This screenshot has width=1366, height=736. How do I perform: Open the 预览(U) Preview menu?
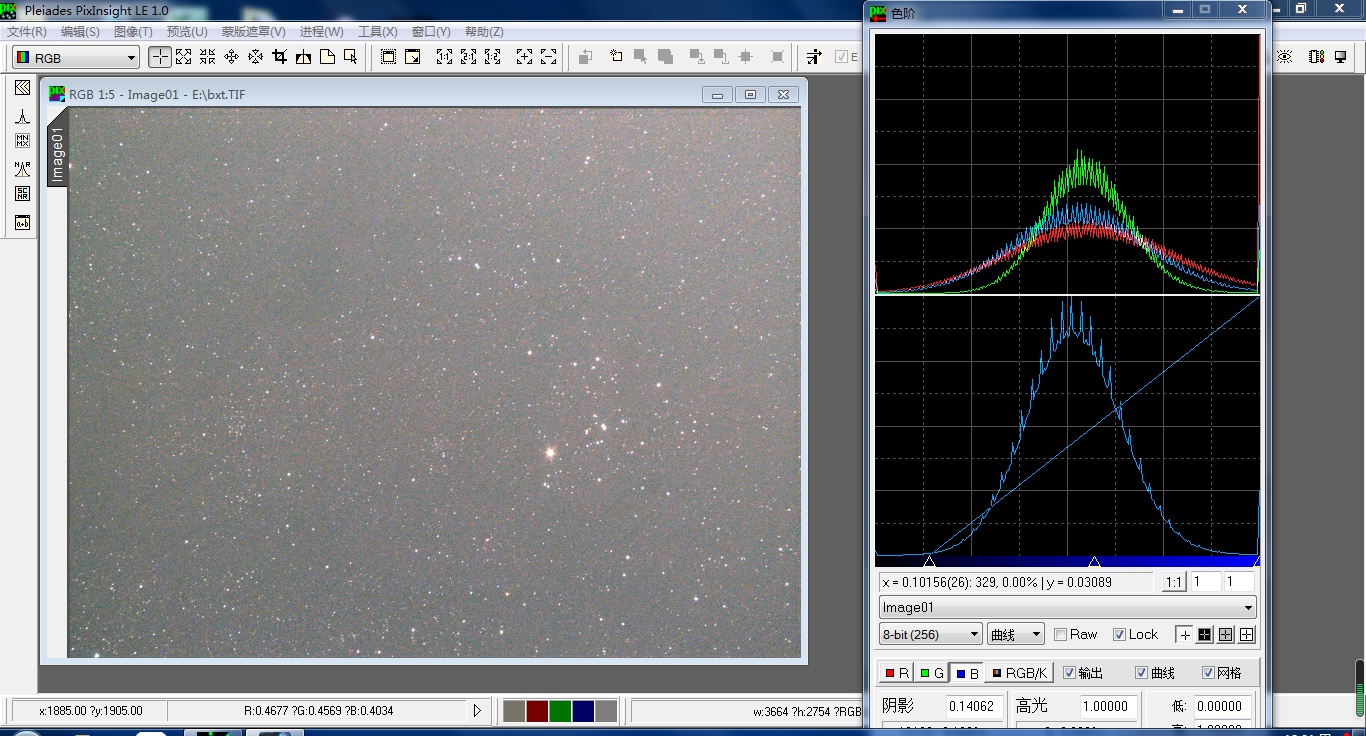tap(187, 32)
